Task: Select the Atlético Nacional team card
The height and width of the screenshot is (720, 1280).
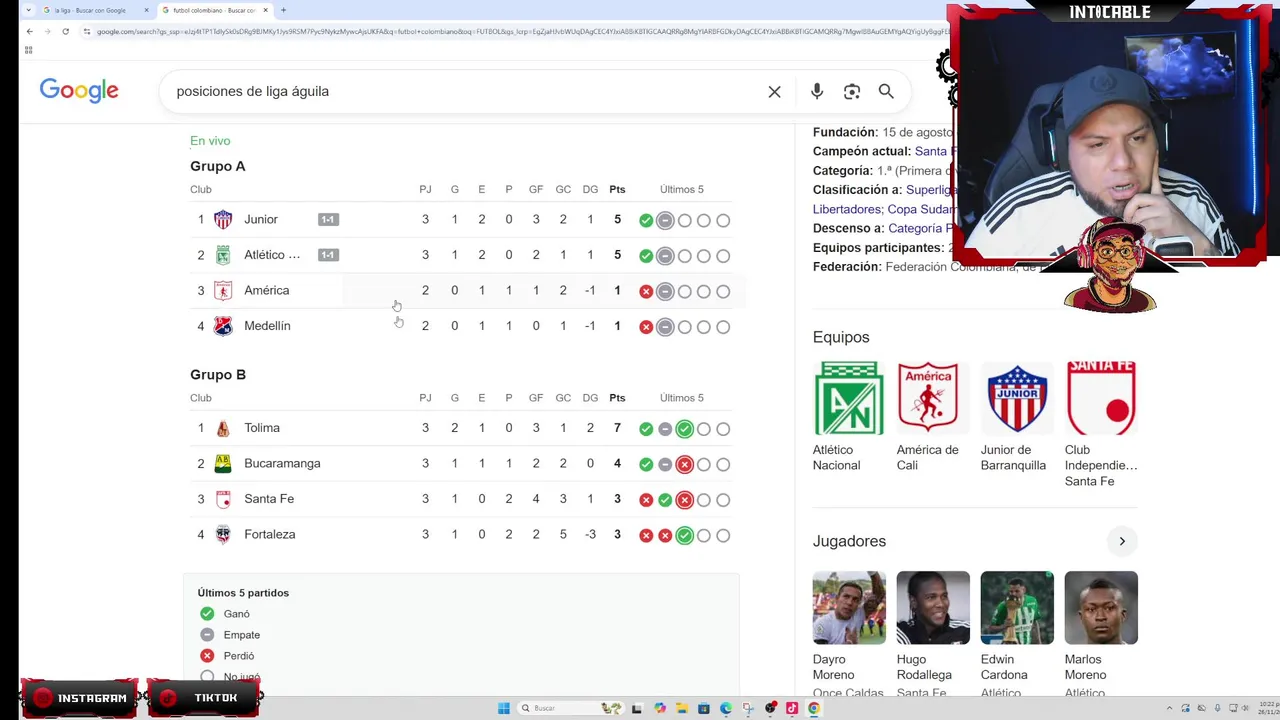Action: (848, 416)
